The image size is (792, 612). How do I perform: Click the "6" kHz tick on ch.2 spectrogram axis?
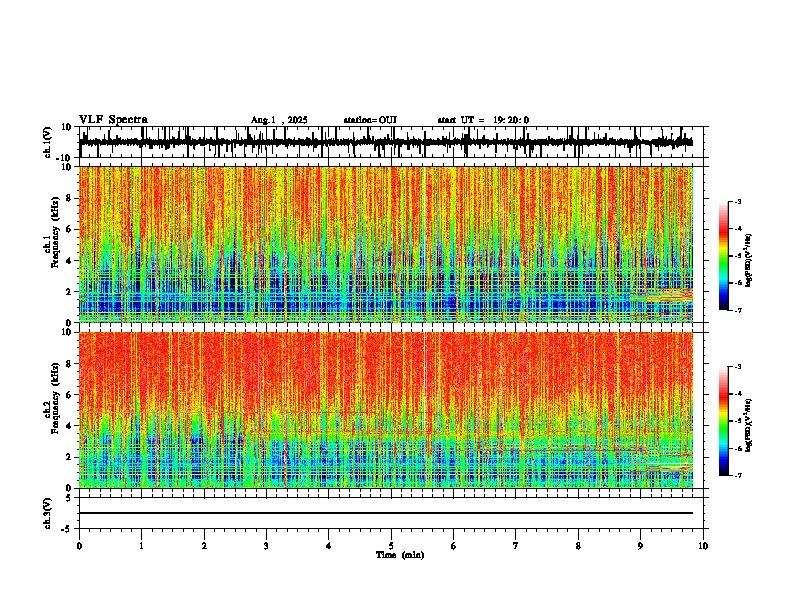click(70, 395)
